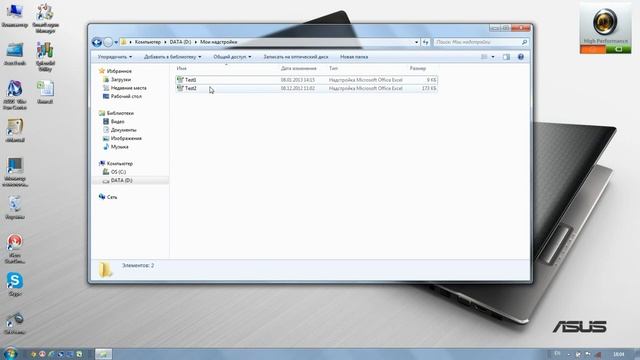Select the Test2 add-in file

[307, 88]
